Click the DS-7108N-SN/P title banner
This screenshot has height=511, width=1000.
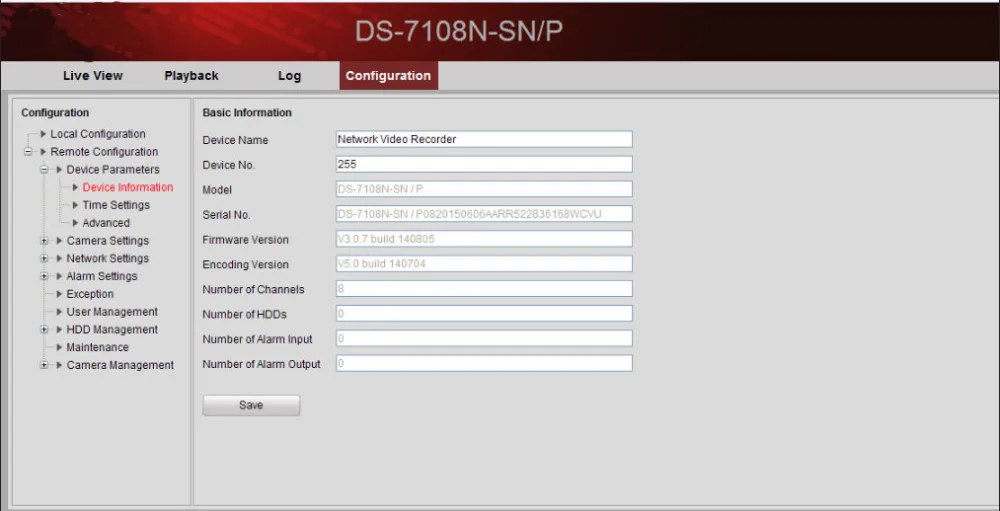click(x=459, y=32)
